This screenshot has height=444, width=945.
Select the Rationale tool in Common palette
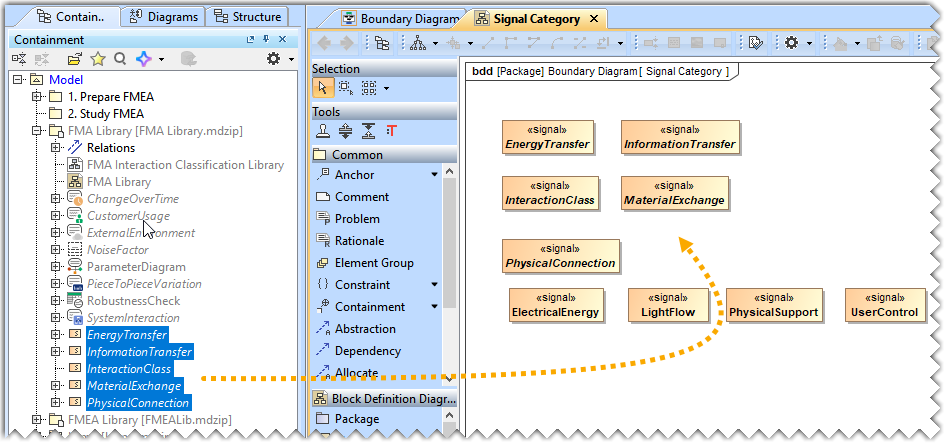pyautogui.click(x=359, y=241)
